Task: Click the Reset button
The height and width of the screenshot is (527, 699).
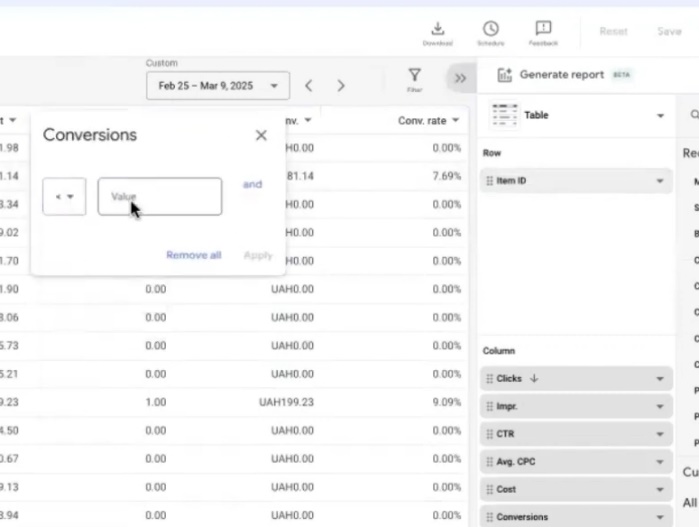Action: (613, 31)
